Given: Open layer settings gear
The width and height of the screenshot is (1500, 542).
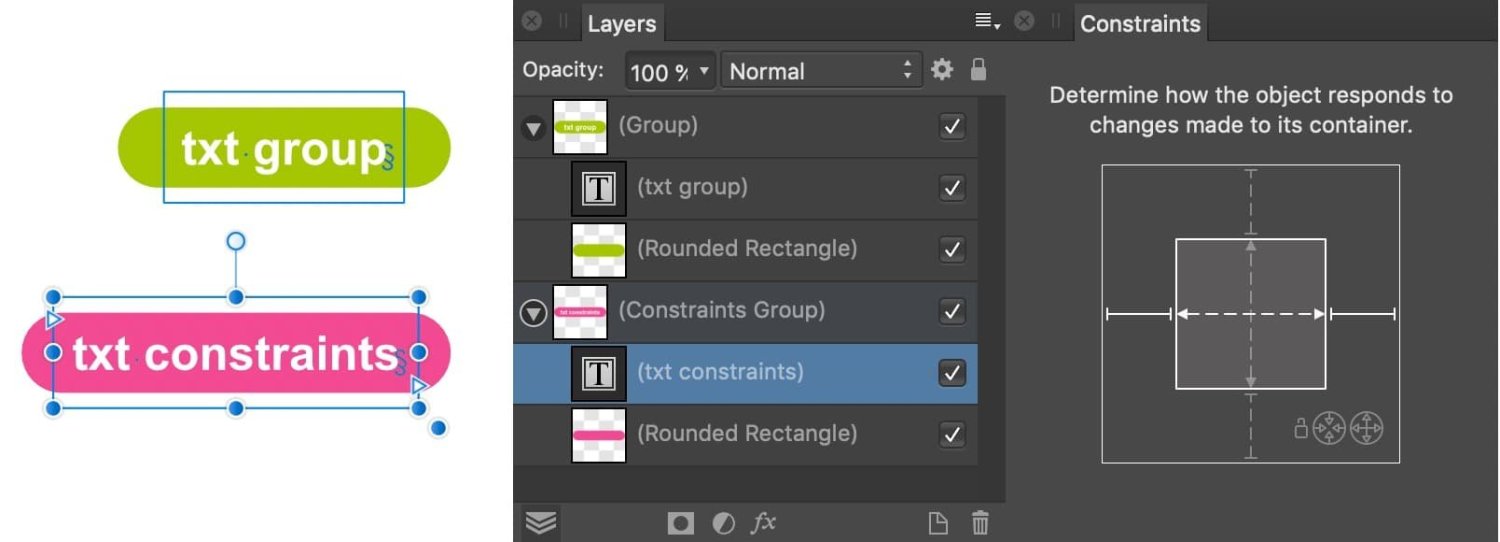Looking at the screenshot, I should pos(942,70).
